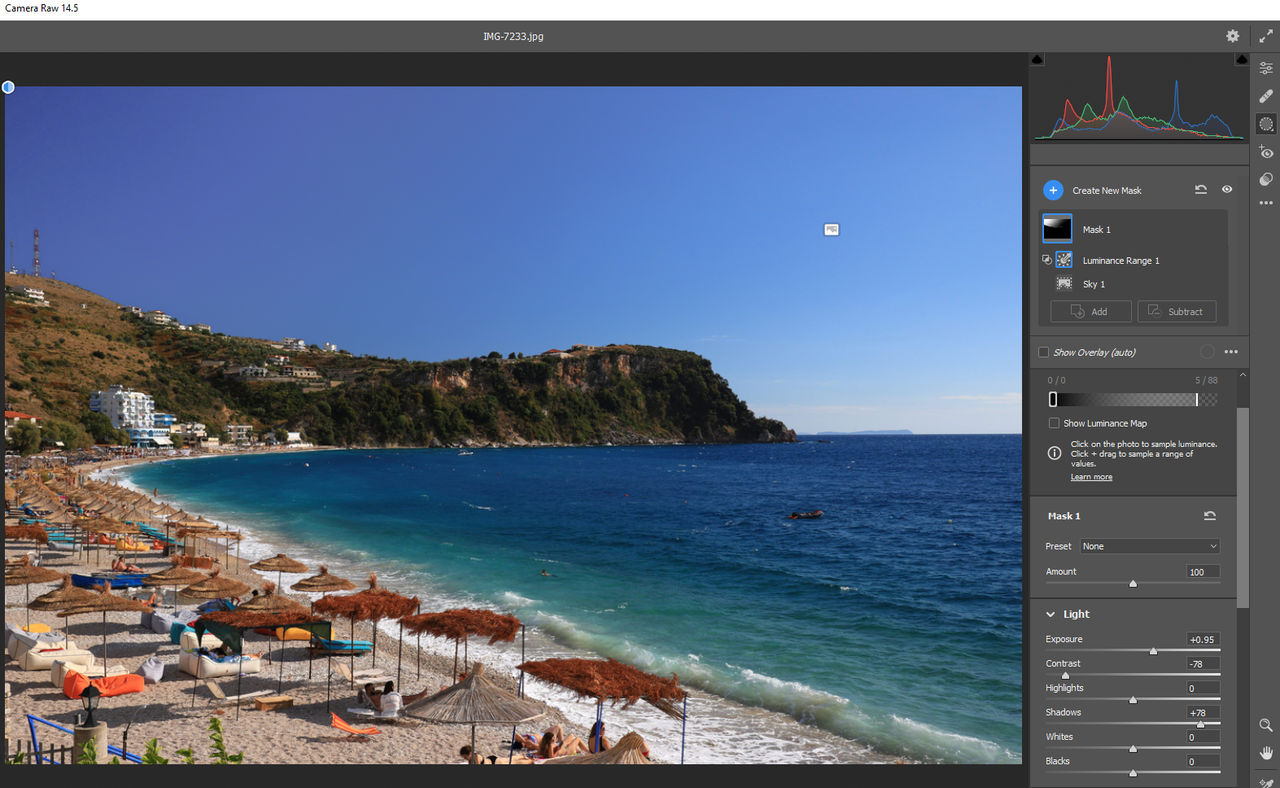Click the Exposure value field +0.95

point(1203,639)
